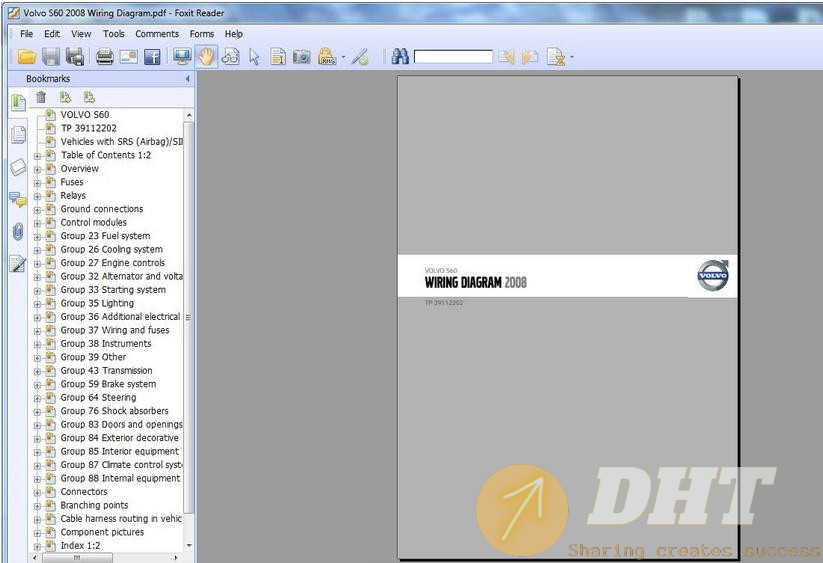Click the sign/pen with green check icon
Screen dimensions: 823x563
(360, 57)
